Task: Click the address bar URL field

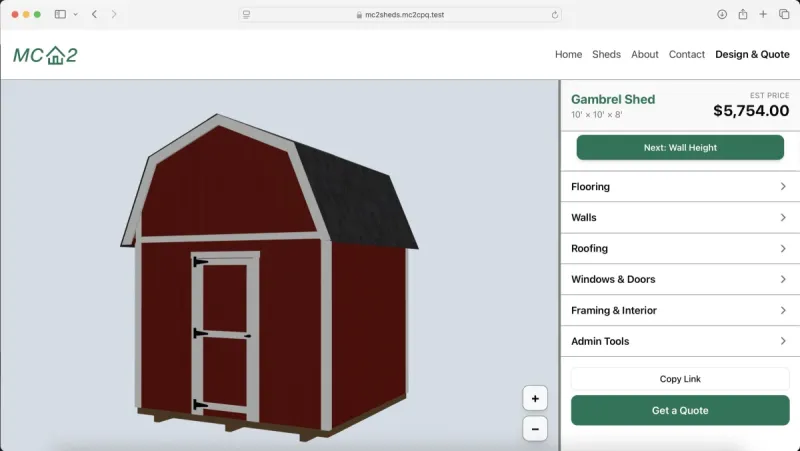Action: 400,15
